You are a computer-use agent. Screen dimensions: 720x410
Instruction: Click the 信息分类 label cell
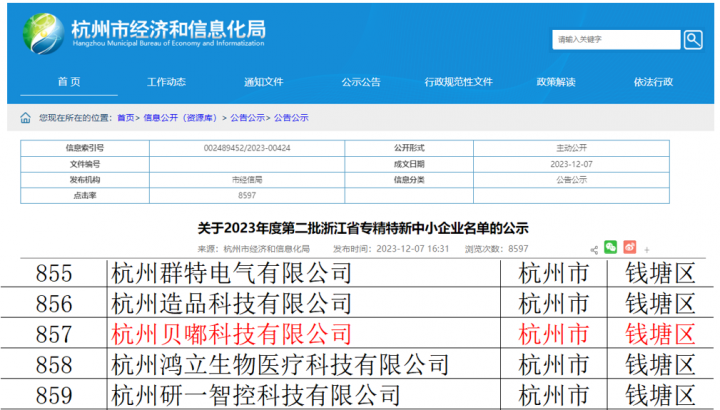(x=409, y=180)
